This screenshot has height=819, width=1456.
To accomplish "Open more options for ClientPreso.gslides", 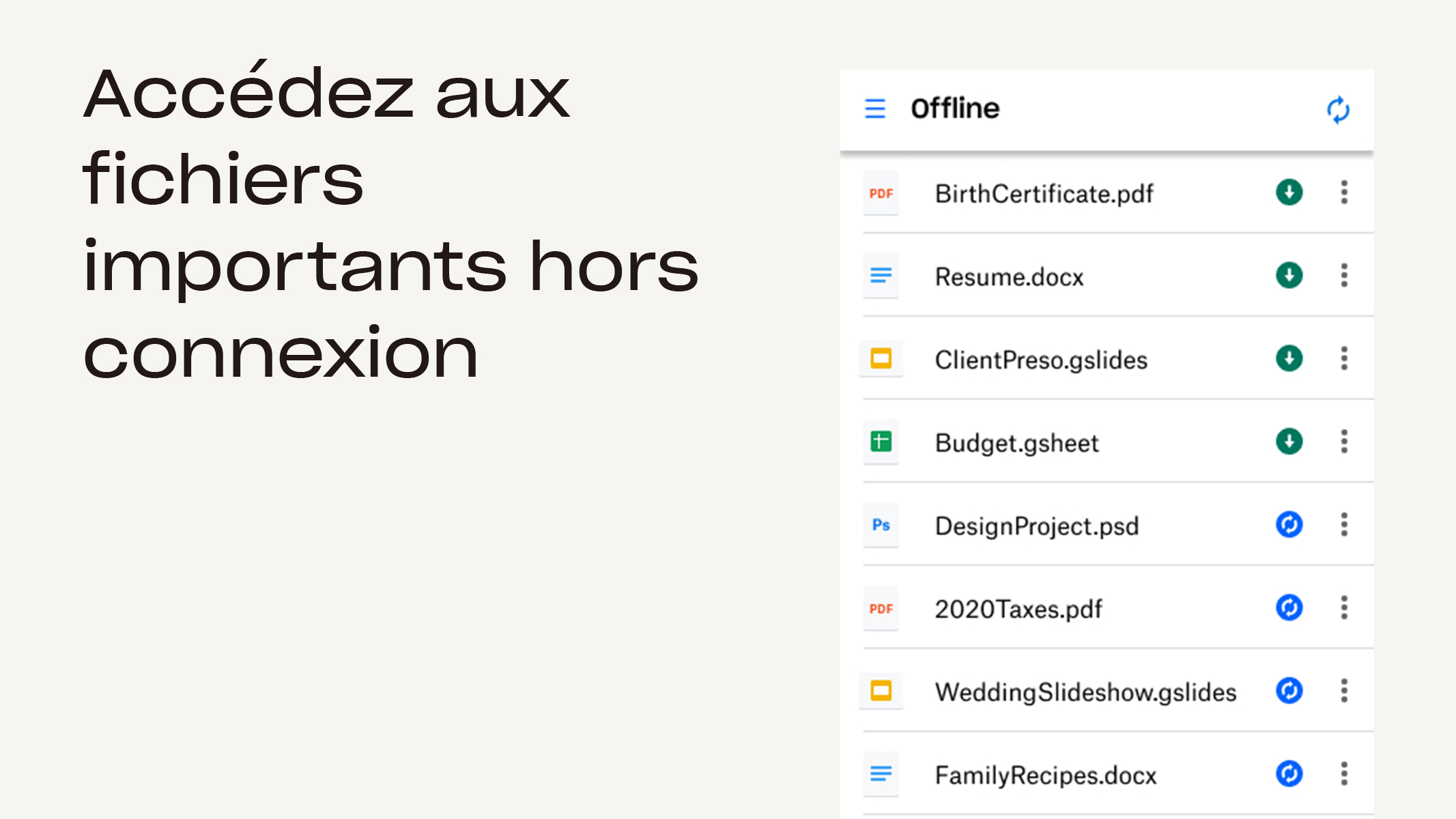I will tap(1344, 358).
